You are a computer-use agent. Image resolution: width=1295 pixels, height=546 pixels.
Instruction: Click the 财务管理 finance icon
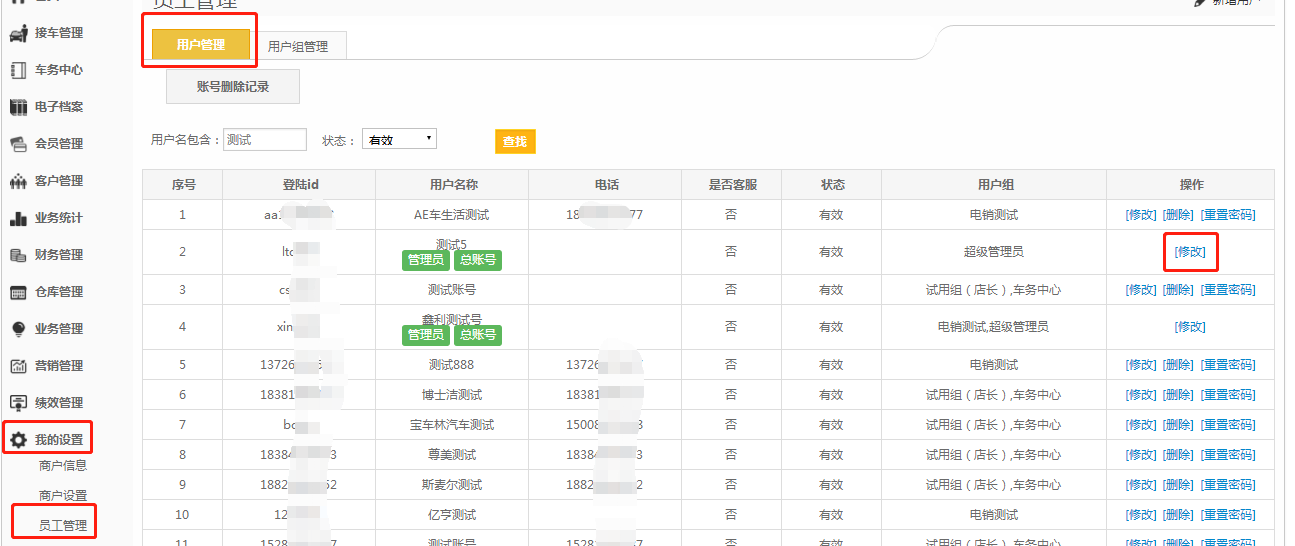coord(18,255)
